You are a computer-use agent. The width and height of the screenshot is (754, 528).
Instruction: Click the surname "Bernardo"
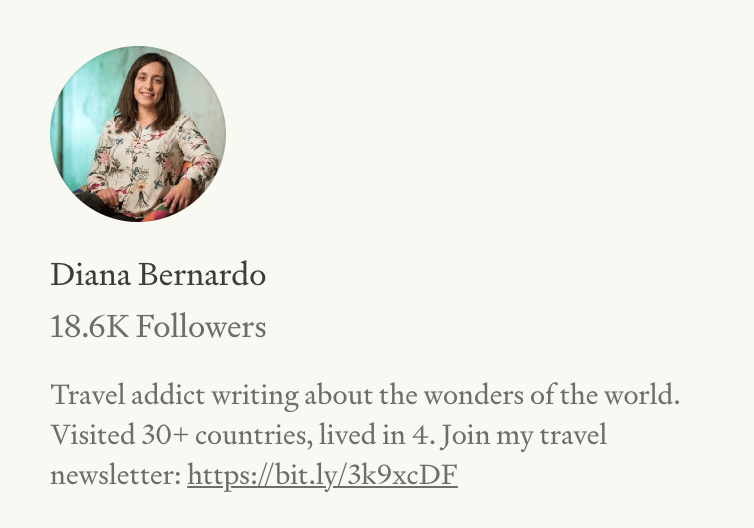point(202,275)
